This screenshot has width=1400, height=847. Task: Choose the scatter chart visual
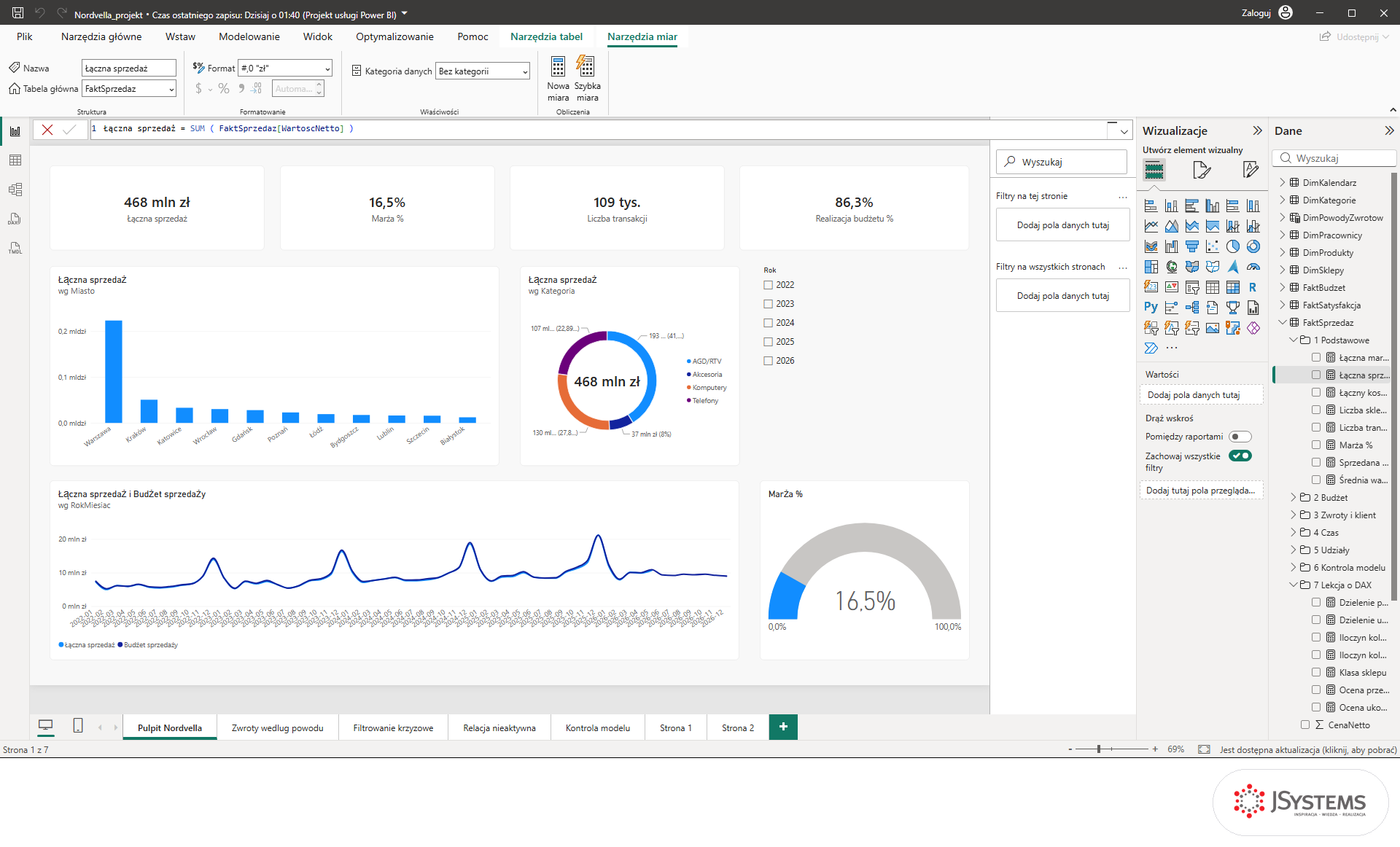point(1212,246)
